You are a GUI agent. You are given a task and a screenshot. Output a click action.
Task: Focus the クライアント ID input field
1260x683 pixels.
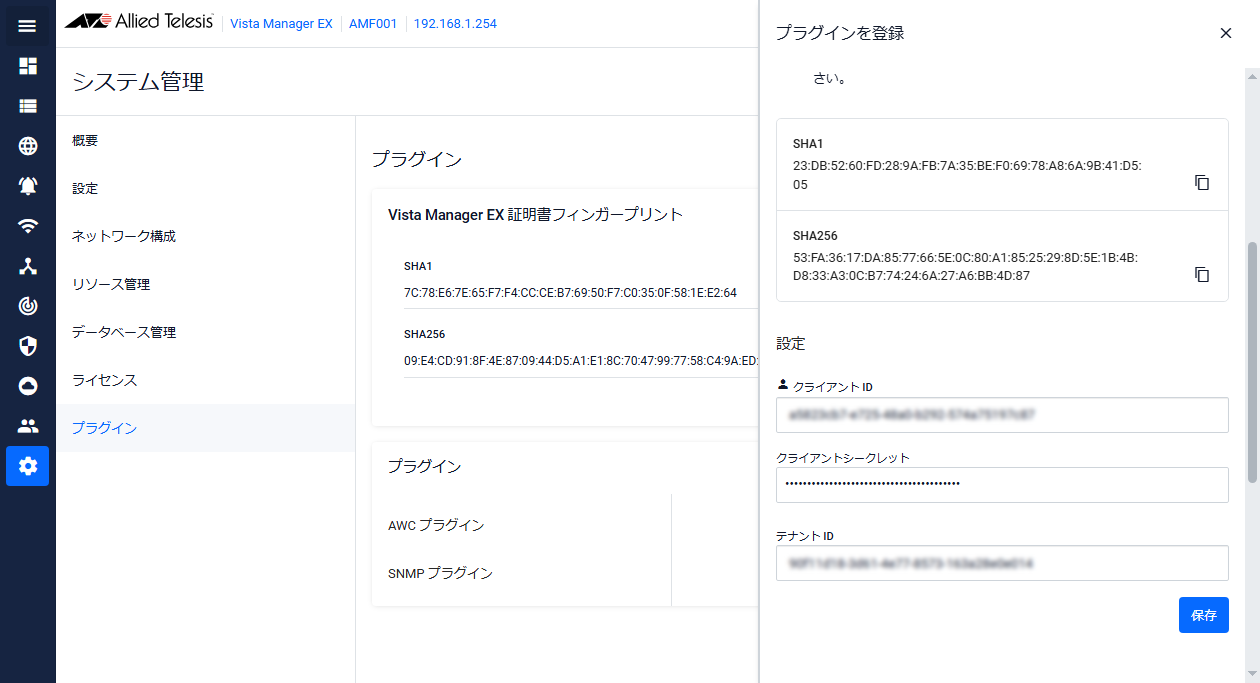tap(1002, 415)
